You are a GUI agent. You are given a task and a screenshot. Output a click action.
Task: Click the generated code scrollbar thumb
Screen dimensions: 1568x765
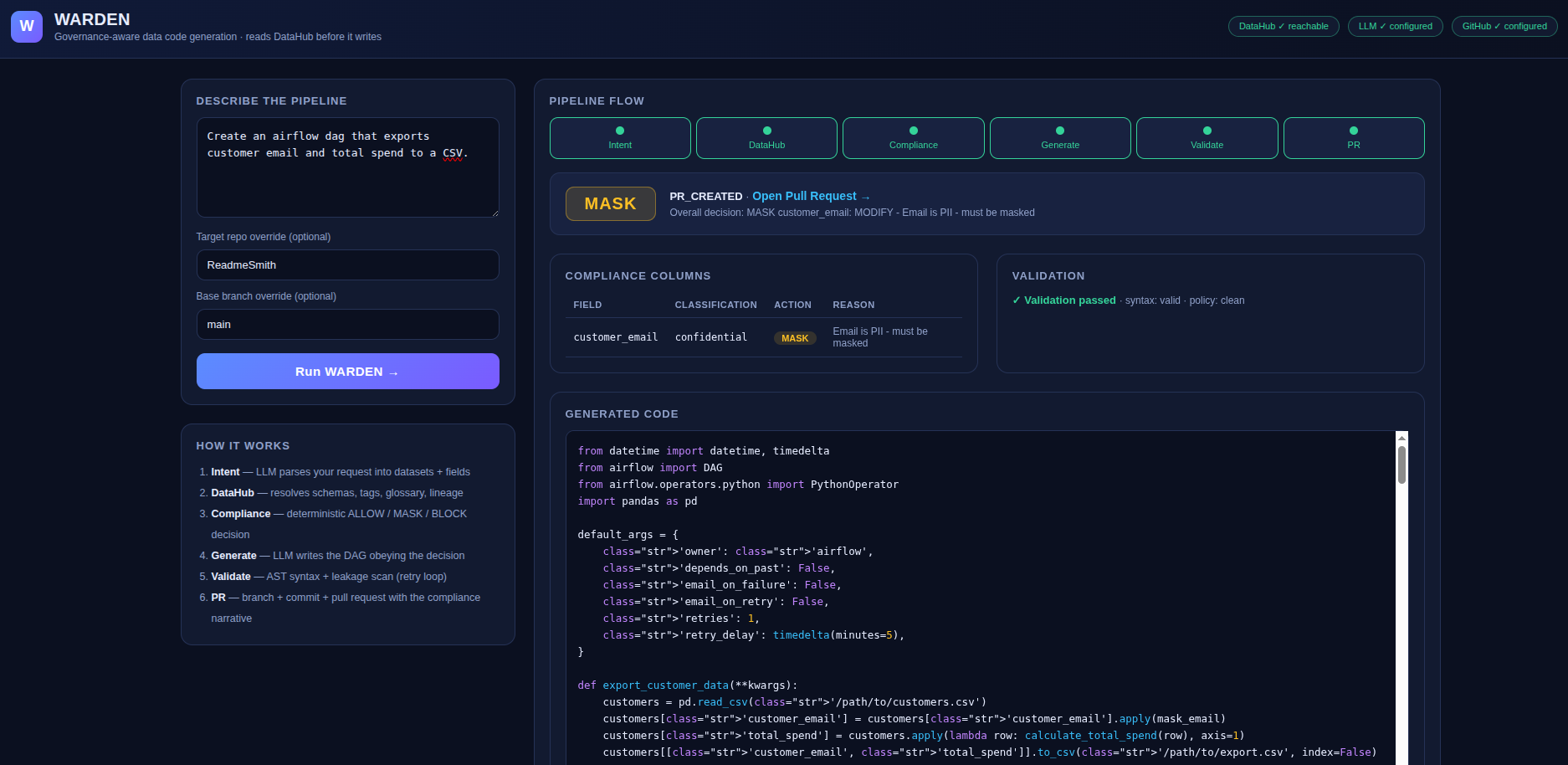[x=1401, y=465]
